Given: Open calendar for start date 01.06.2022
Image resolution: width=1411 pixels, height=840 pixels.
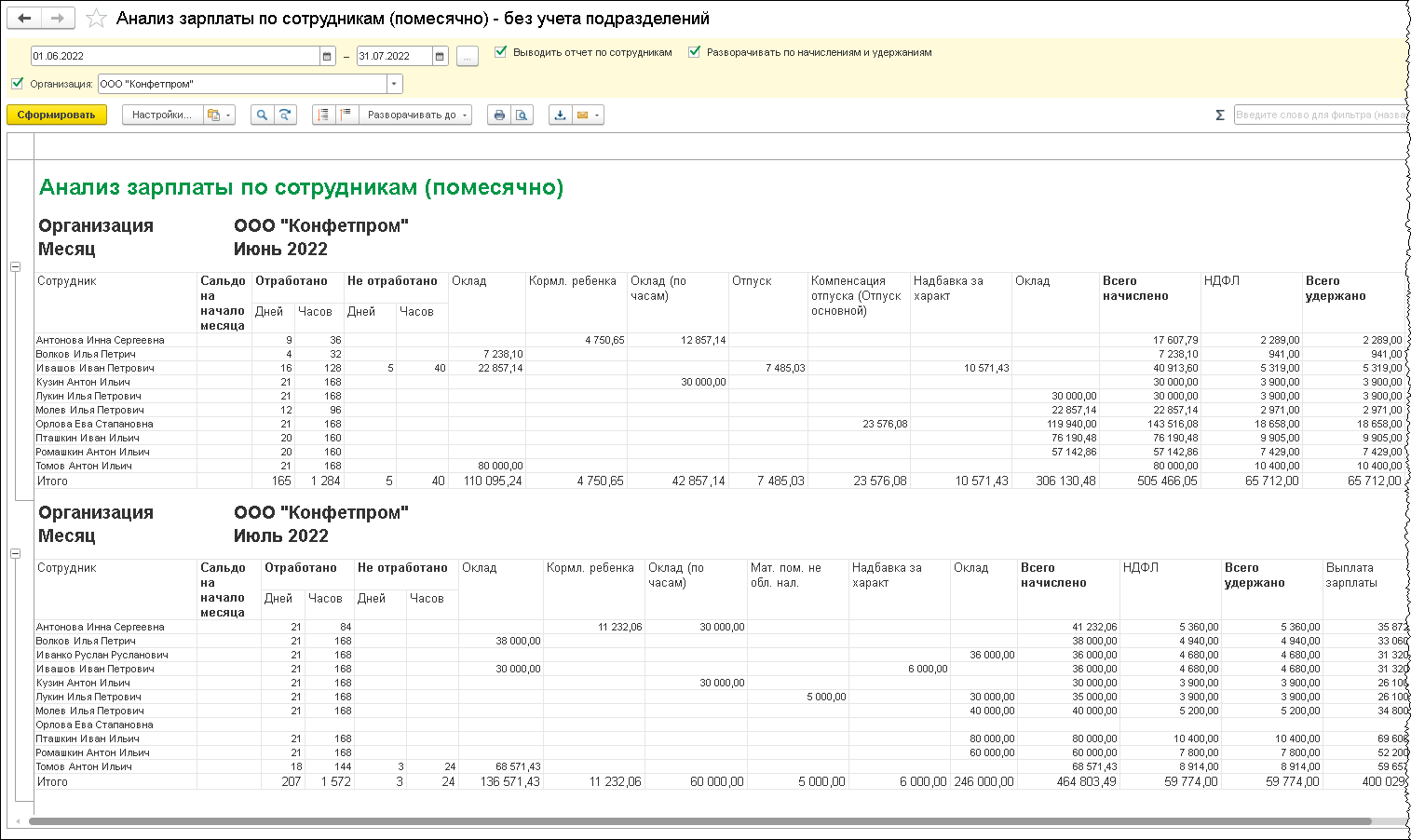Looking at the screenshot, I should (x=327, y=56).
